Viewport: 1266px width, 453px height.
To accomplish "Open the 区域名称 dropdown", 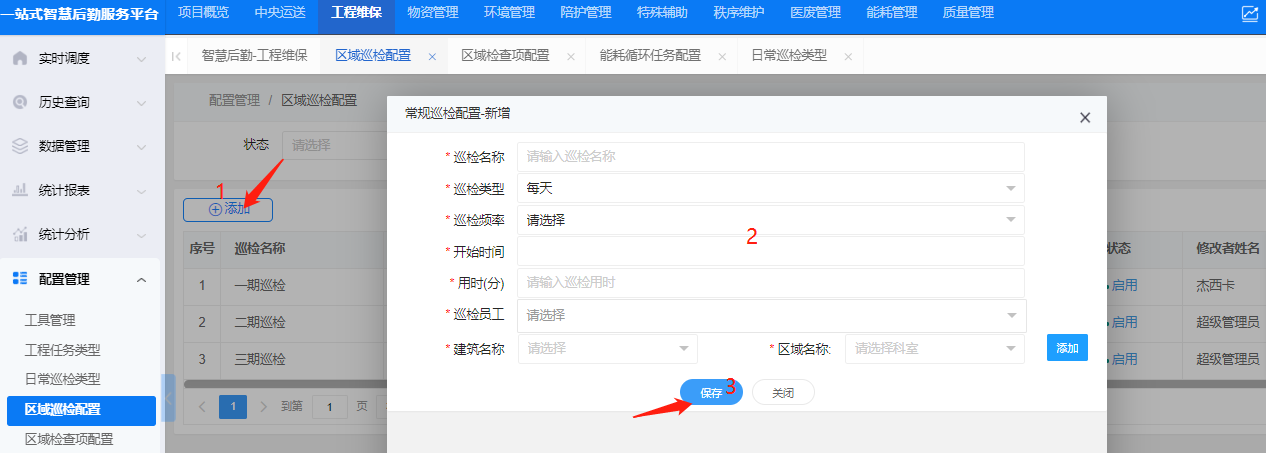I will coord(935,348).
